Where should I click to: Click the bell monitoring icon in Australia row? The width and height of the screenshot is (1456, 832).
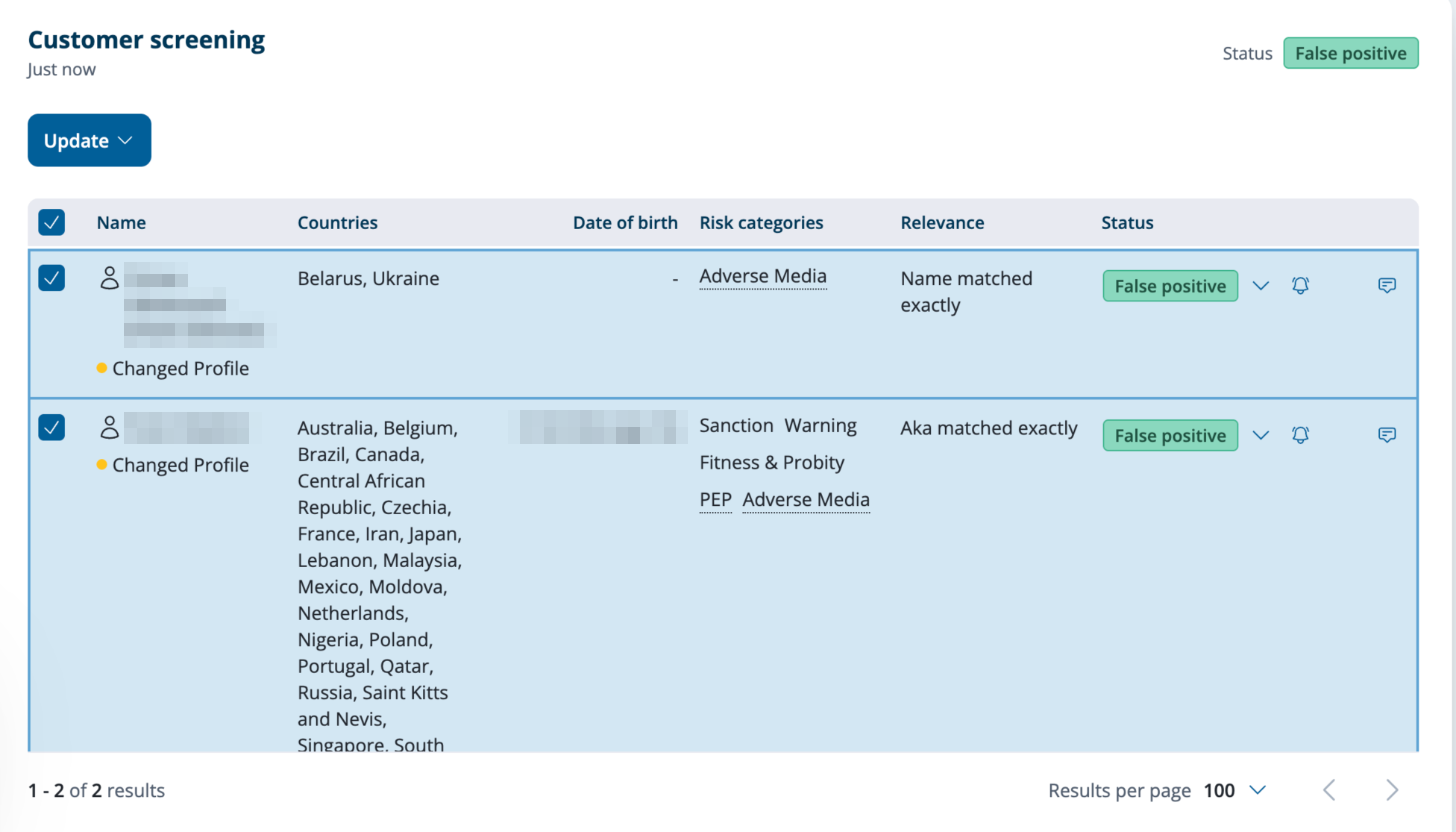[1300, 435]
